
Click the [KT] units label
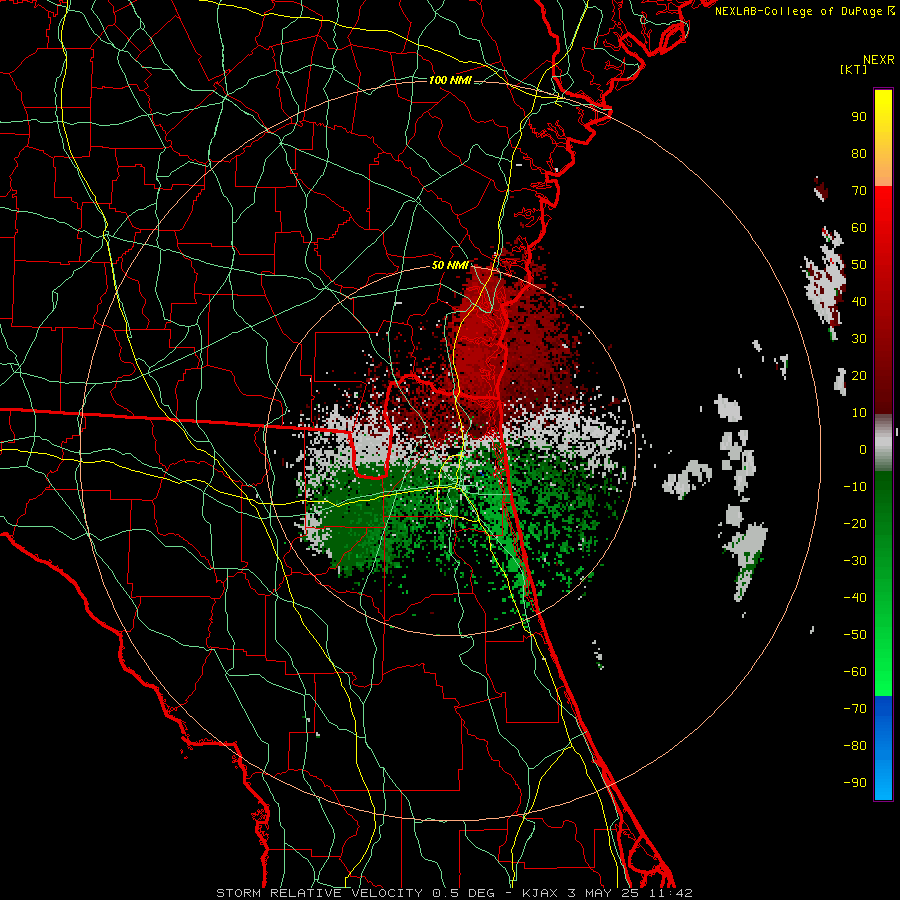point(854,69)
